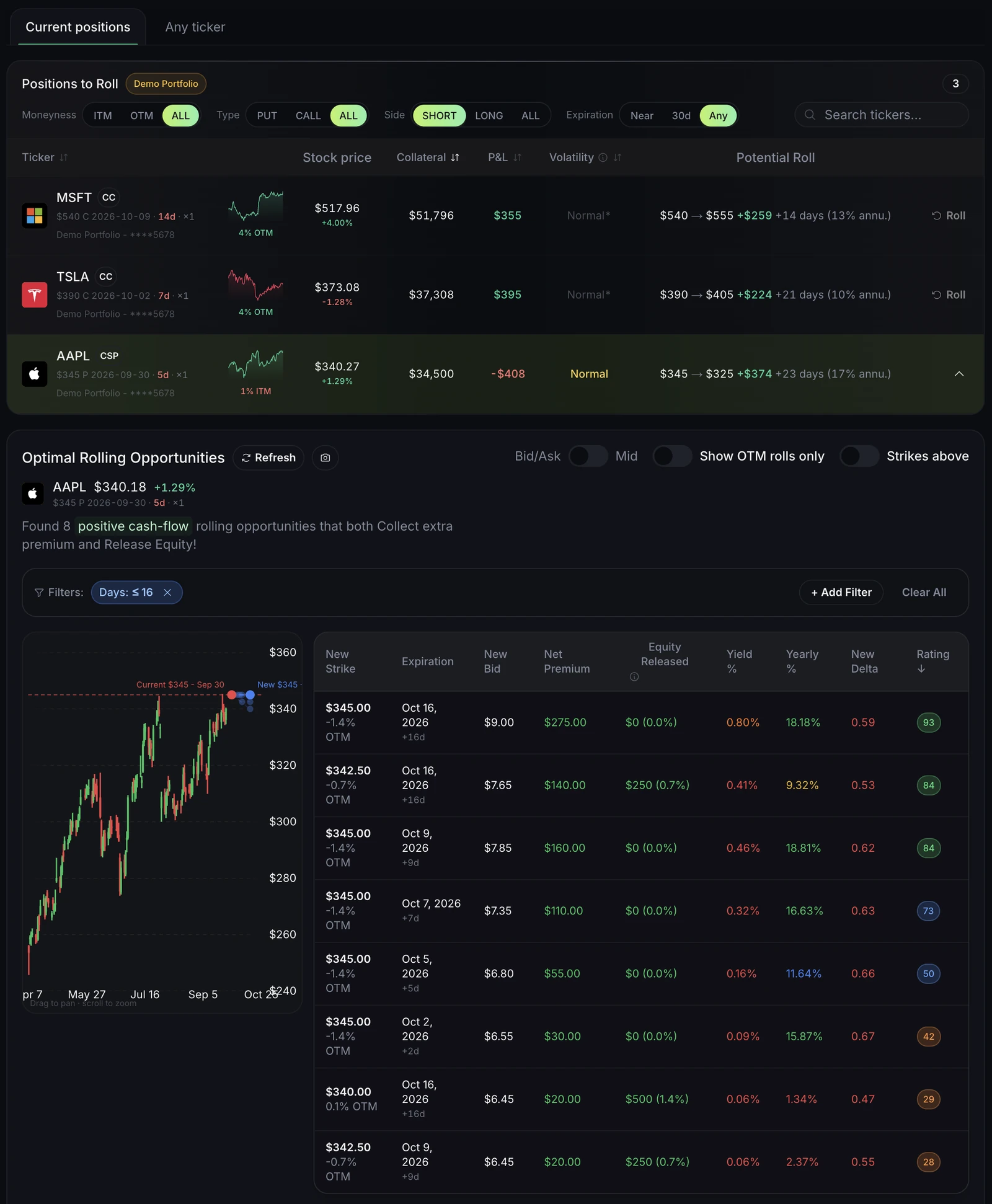Click the search magnifier icon
The width and height of the screenshot is (992, 1204).
[810, 115]
